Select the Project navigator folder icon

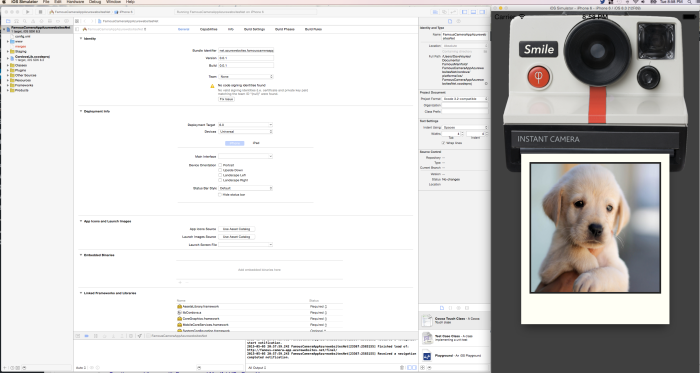click(8, 21)
